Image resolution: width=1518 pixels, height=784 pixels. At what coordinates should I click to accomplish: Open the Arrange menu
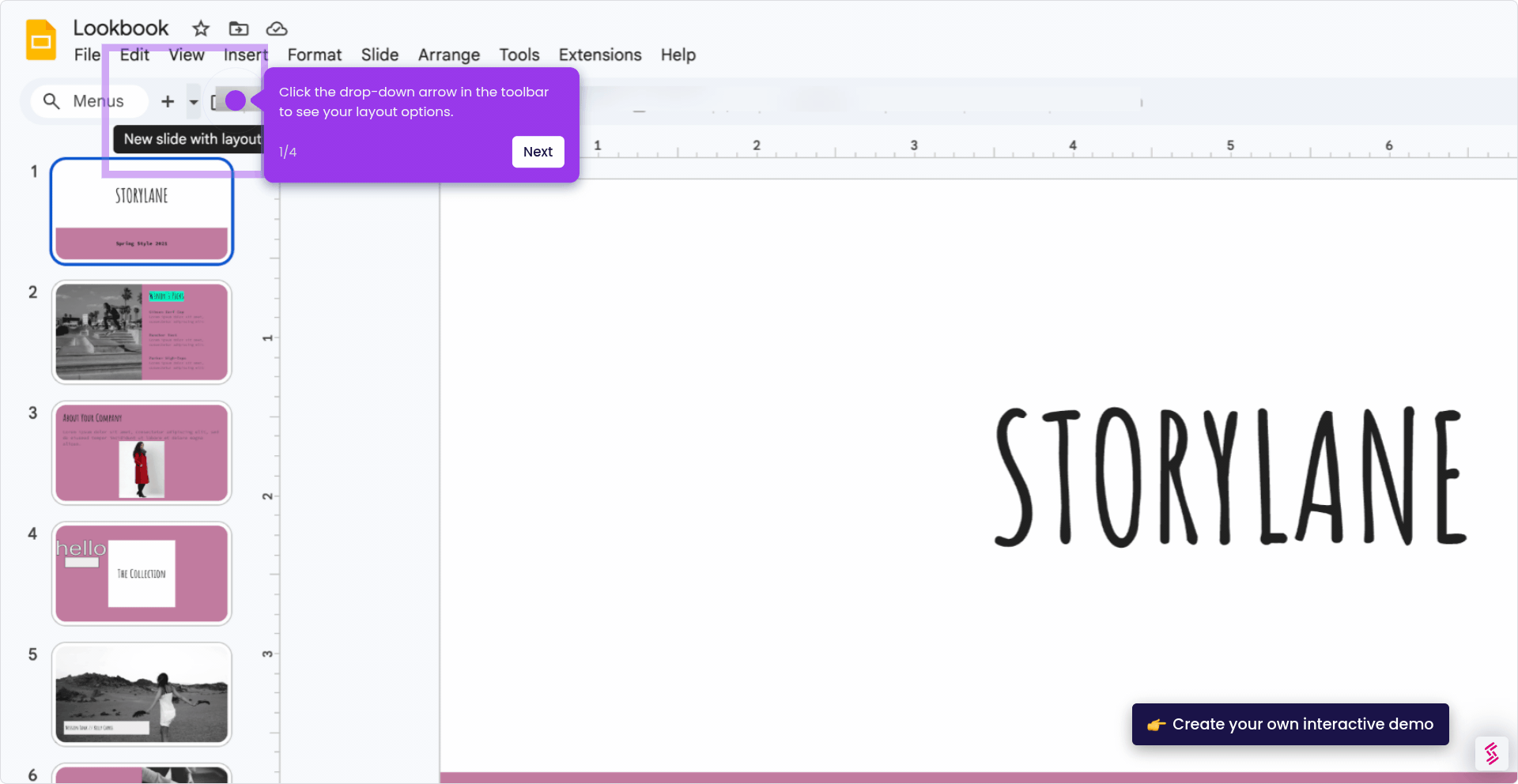(449, 55)
